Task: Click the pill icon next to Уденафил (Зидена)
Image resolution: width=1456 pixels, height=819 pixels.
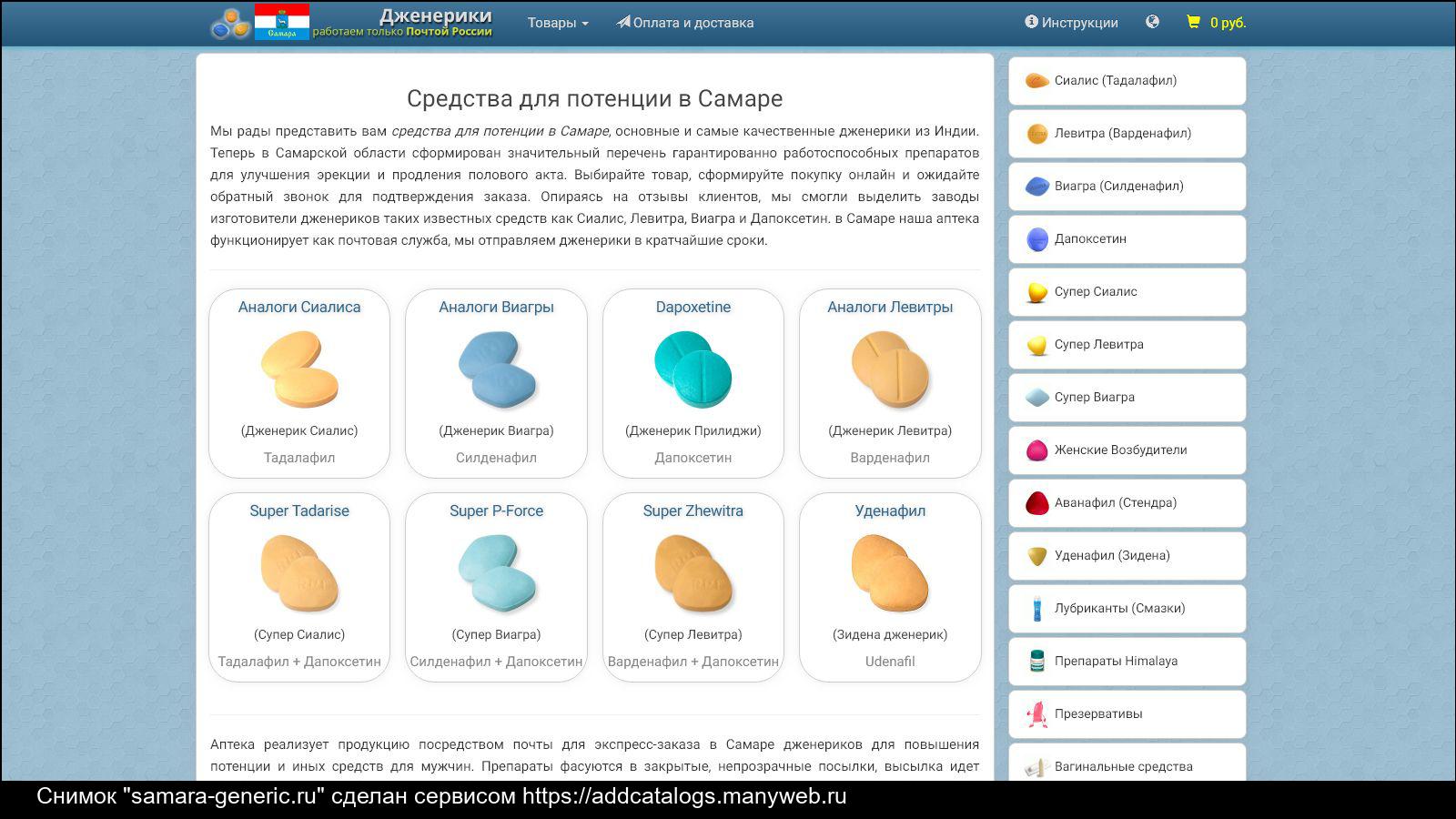Action: click(1036, 556)
